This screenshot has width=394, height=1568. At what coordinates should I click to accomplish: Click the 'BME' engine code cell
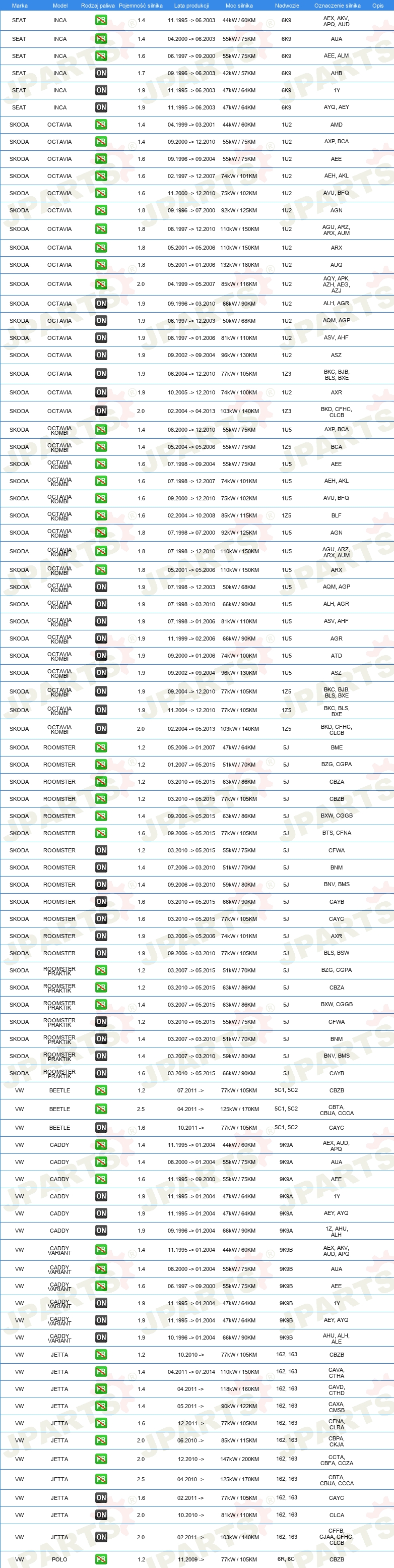pos(336,747)
